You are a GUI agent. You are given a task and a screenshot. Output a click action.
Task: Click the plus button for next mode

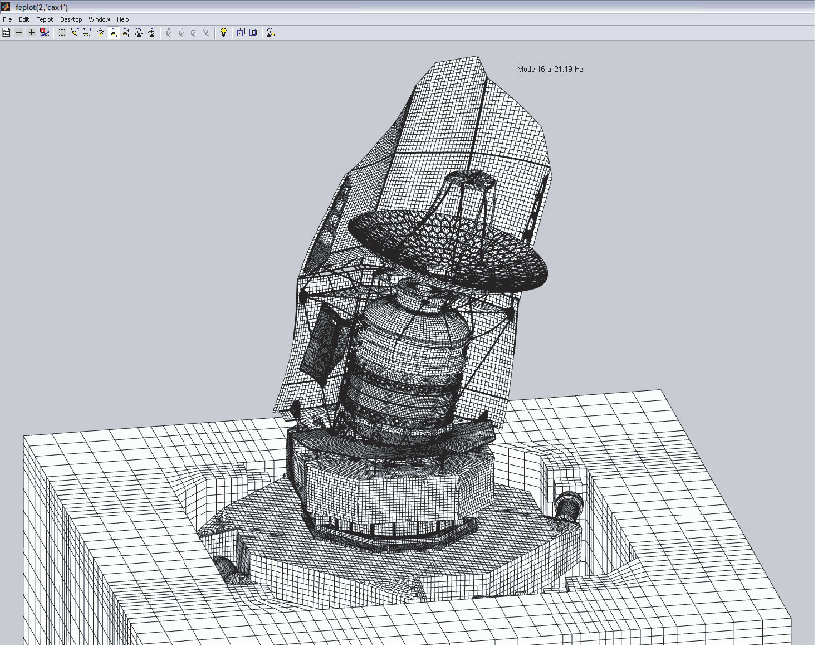(31, 32)
